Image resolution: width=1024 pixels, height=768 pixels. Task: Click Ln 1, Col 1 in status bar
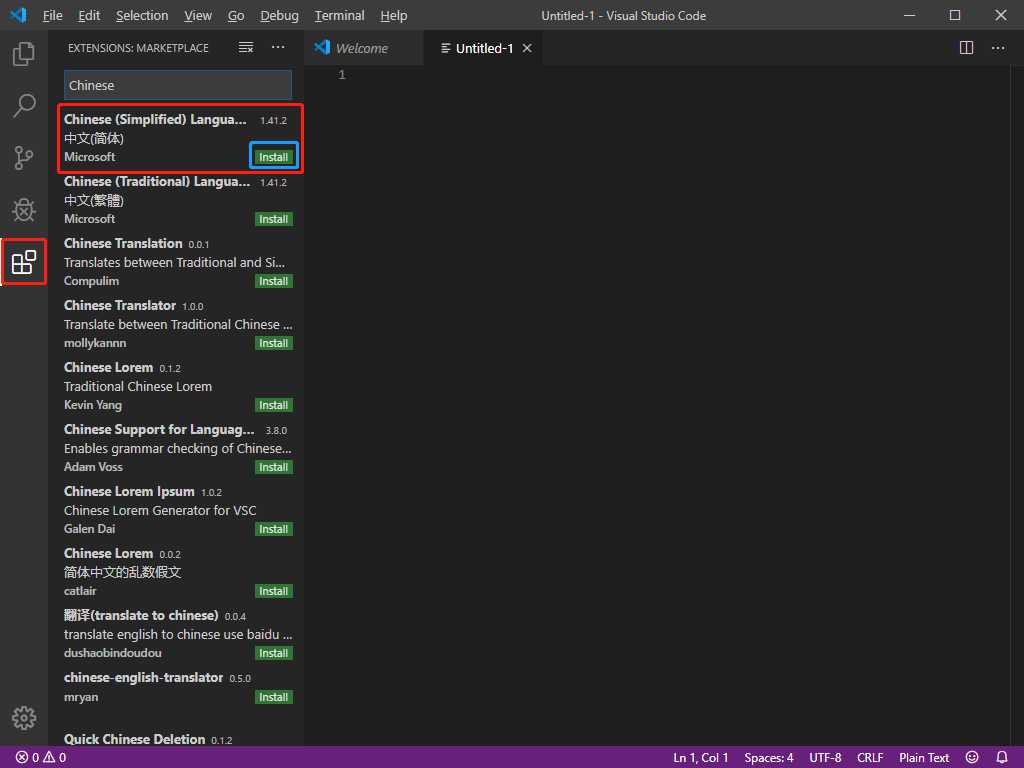tap(700, 758)
